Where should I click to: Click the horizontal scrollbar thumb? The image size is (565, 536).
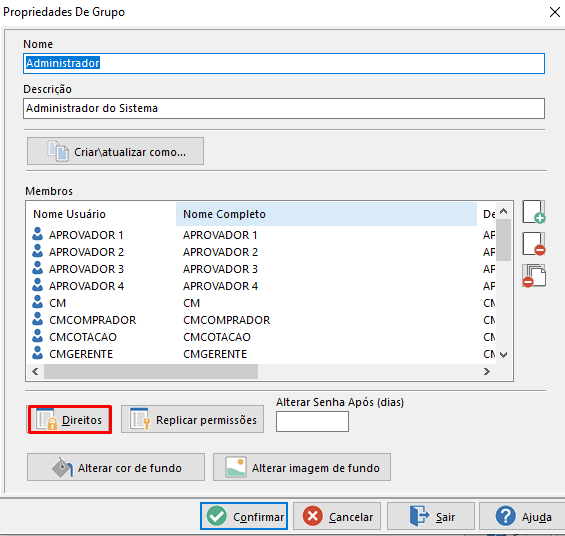click(x=151, y=371)
